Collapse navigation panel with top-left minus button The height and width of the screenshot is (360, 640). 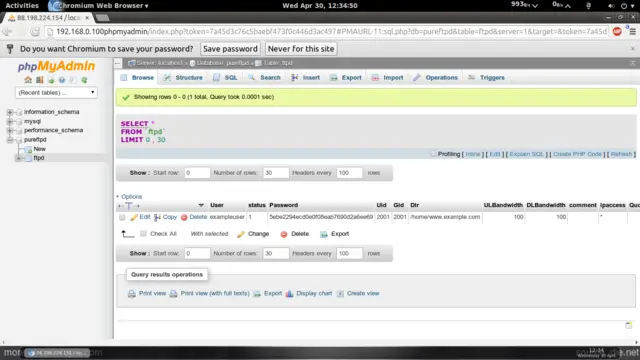tap(118, 63)
